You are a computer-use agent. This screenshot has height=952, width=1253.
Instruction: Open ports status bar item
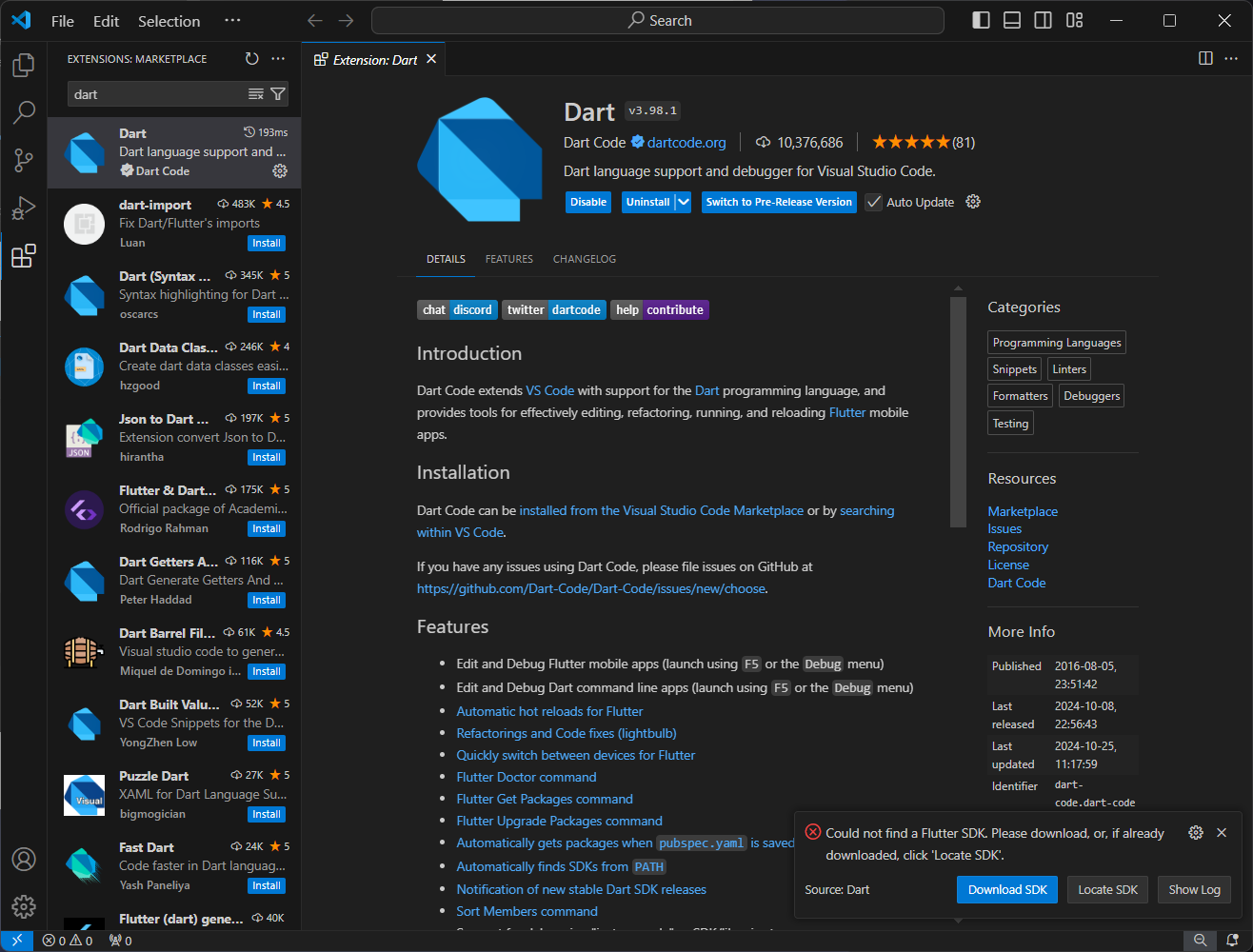point(121,941)
